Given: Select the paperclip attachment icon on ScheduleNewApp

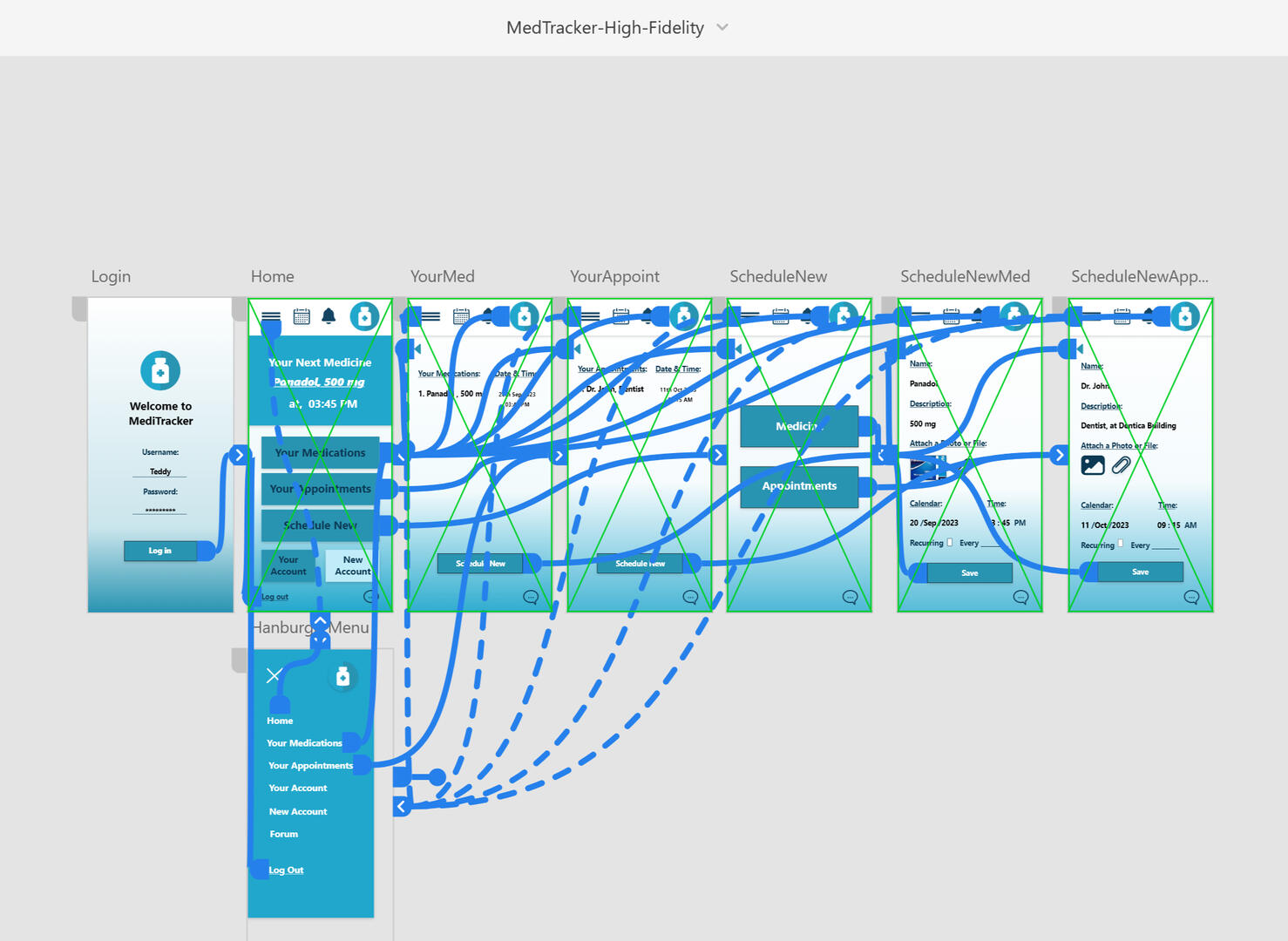Looking at the screenshot, I should point(1122,465).
